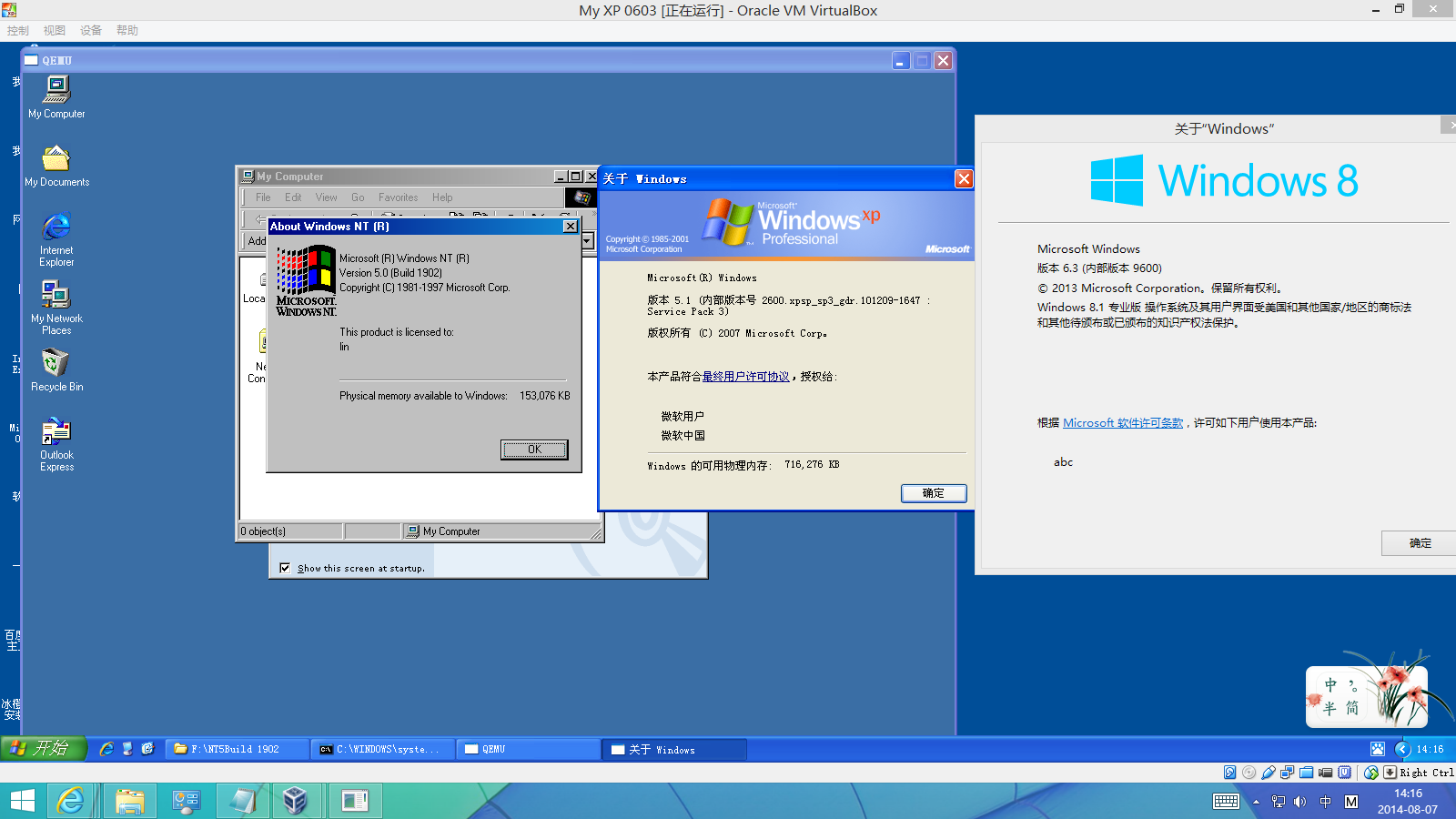Image resolution: width=1456 pixels, height=819 pixels.
Task: Click VirtualBox shared folders indicator
Action: (x=1307, y=773)
